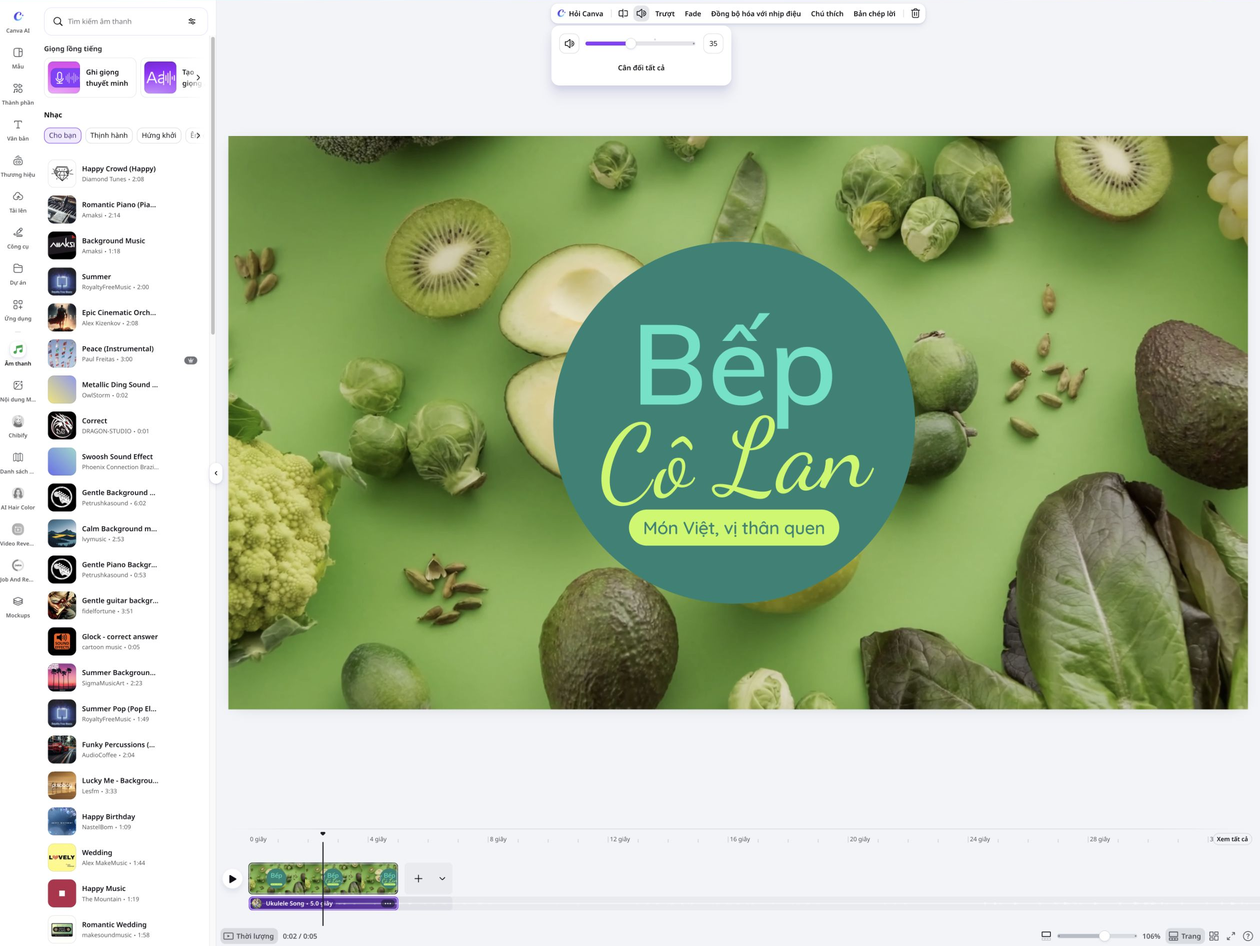
Task: Select Peace (Instrumental) track
Action: pos(121,354)
